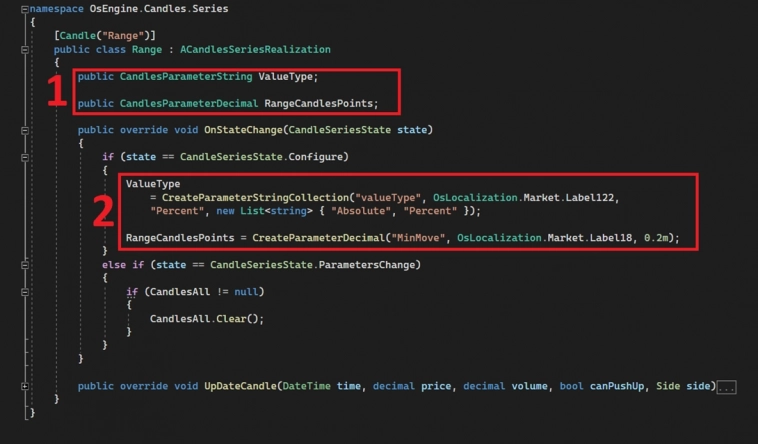758x444 pixels.
Task: Click the "Absolute" string literal
Action: pos(361,211)
